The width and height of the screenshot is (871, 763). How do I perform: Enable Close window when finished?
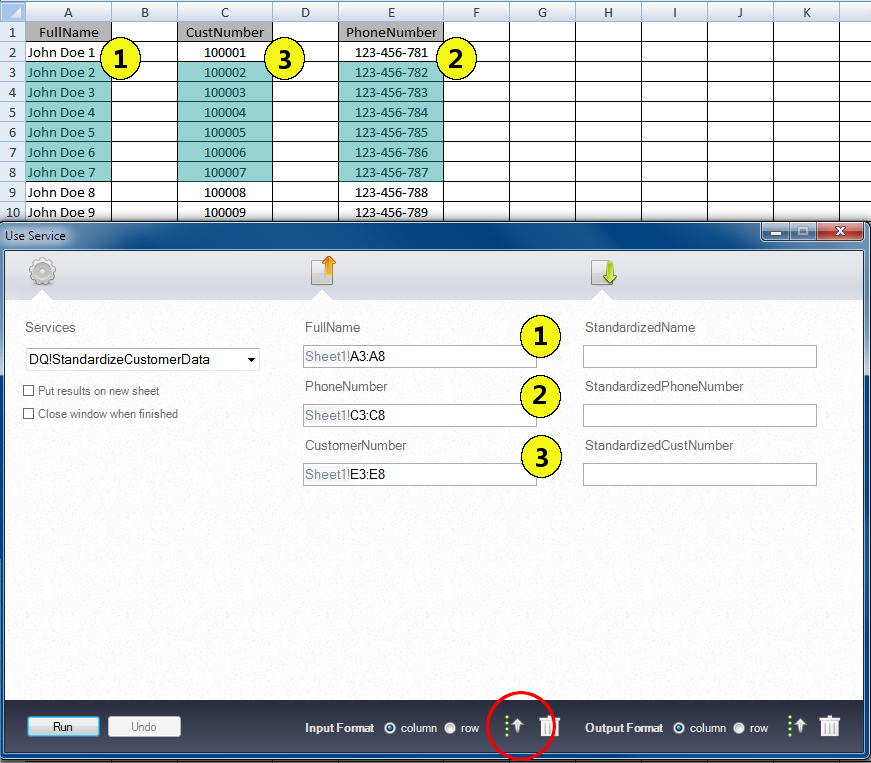(x=28, y=414)
